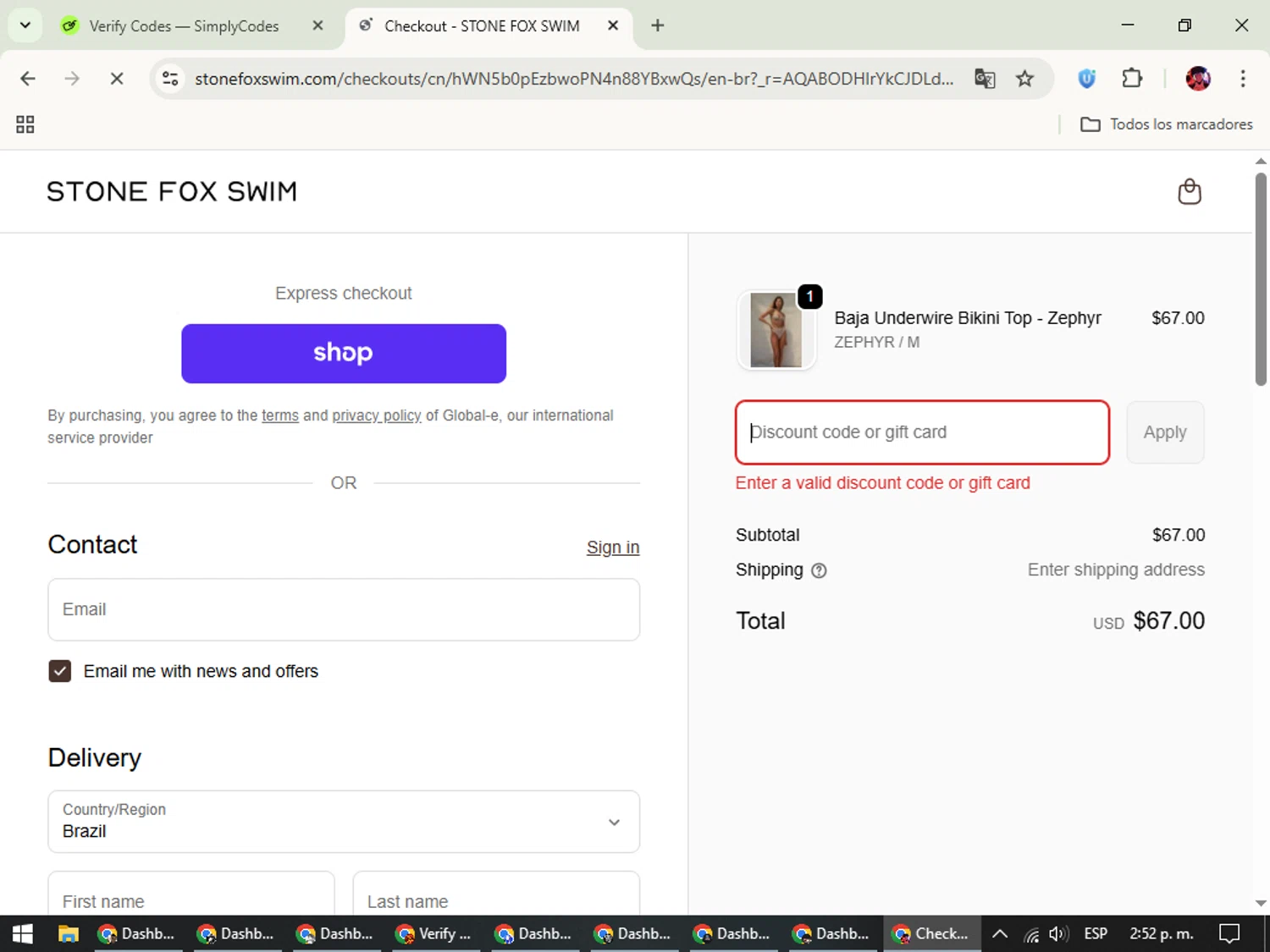Open the Extensions puzzle icon
This screenshot has width=1270, height=952.
tap(1132, 79)
